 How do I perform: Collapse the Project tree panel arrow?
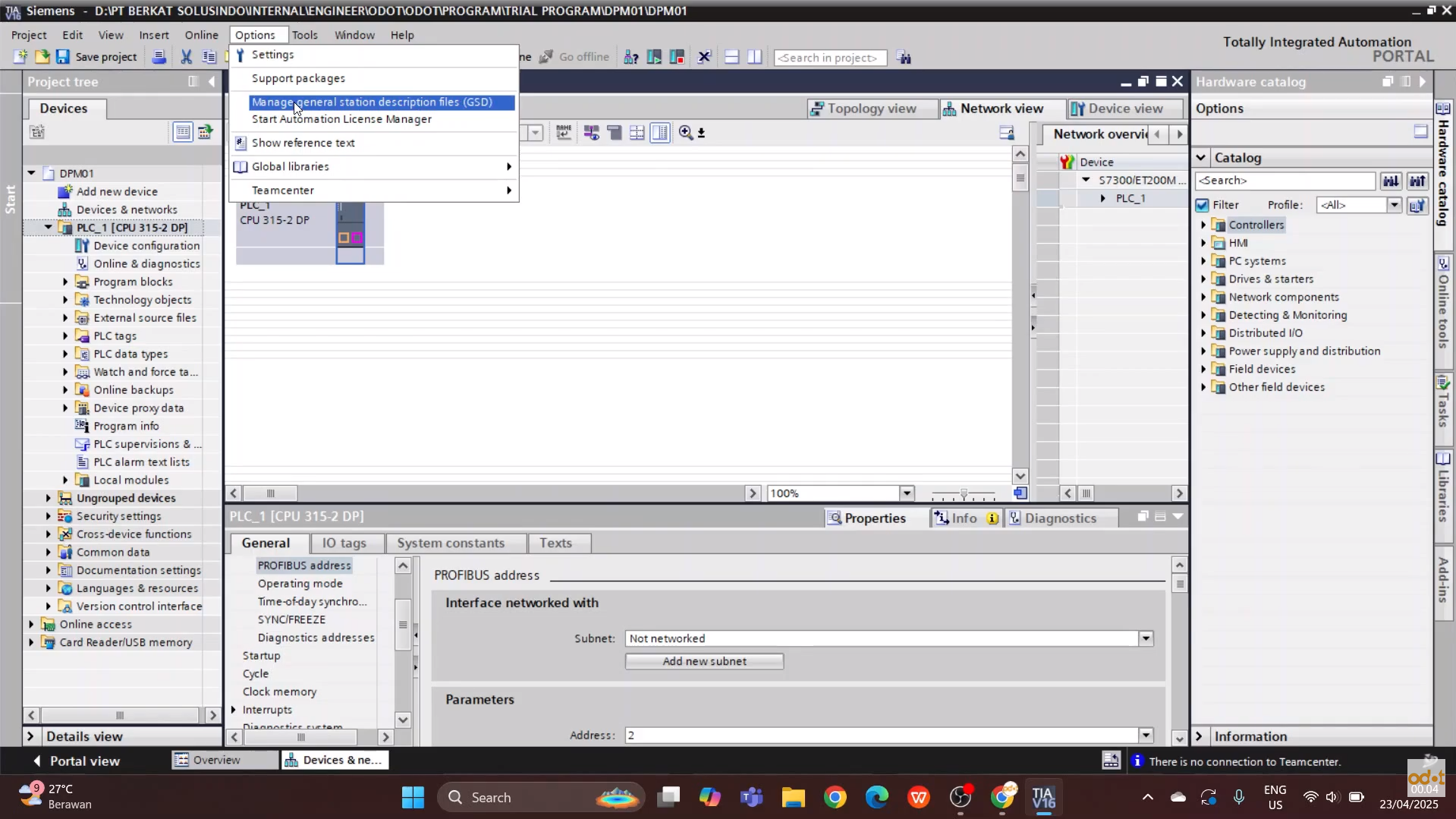(x=212, y=82)
